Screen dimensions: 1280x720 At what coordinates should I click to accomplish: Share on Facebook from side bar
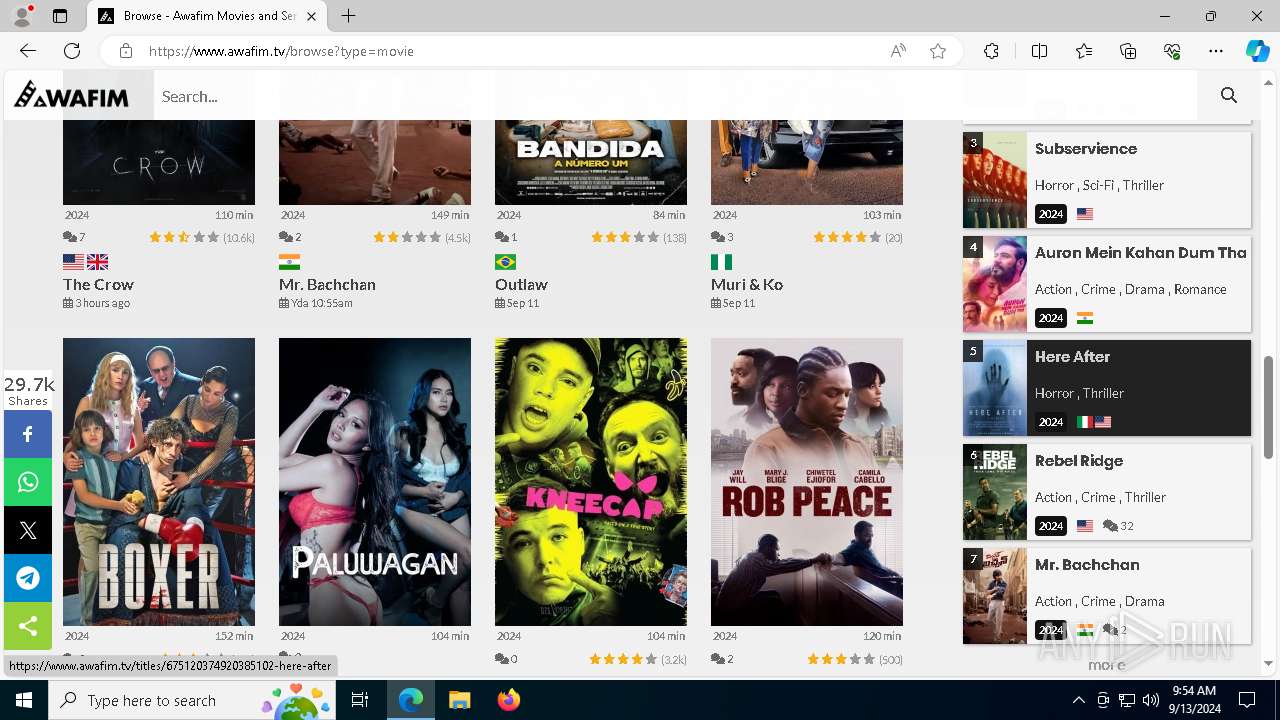(28, 434)
